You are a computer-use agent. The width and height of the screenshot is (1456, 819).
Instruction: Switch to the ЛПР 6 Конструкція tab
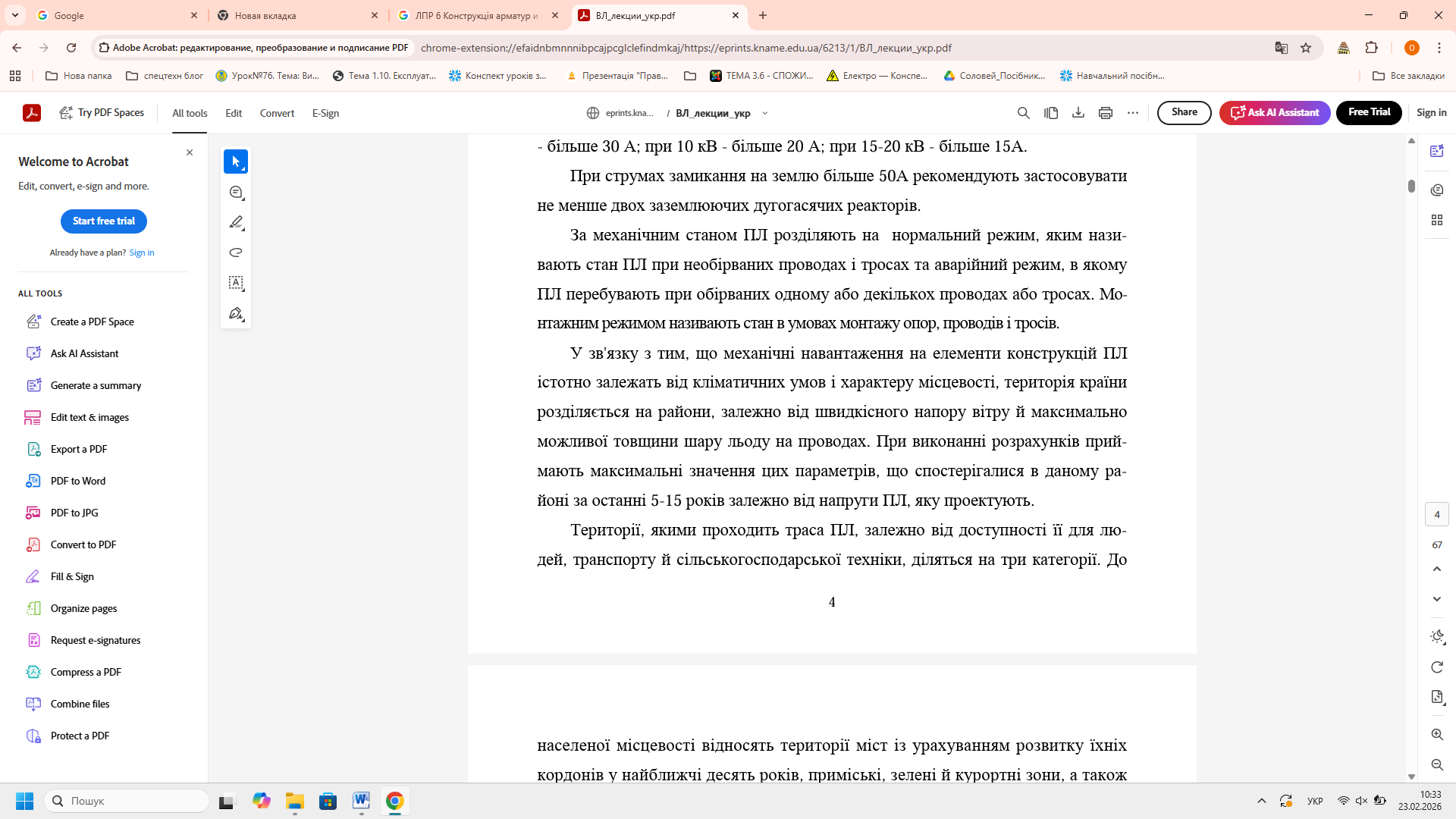pos(479,15)
